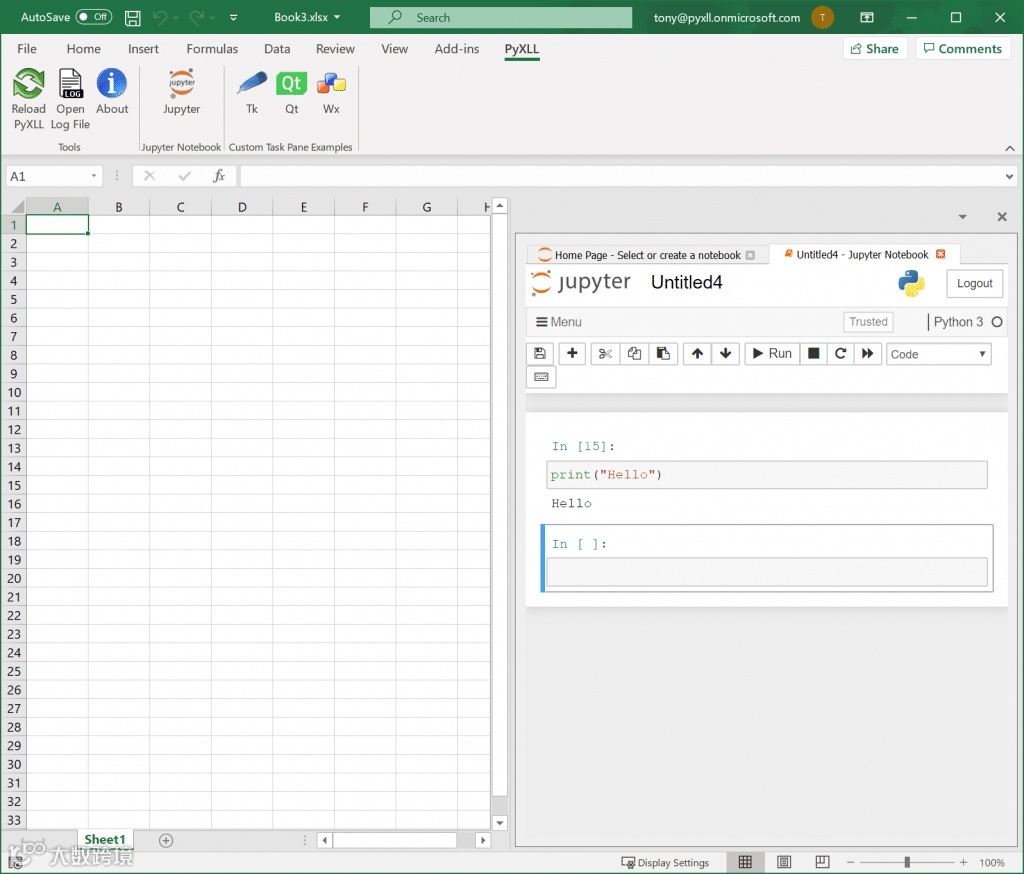
Task: Save the Jupyter notebook checkpoint
Action: (540, 353)
